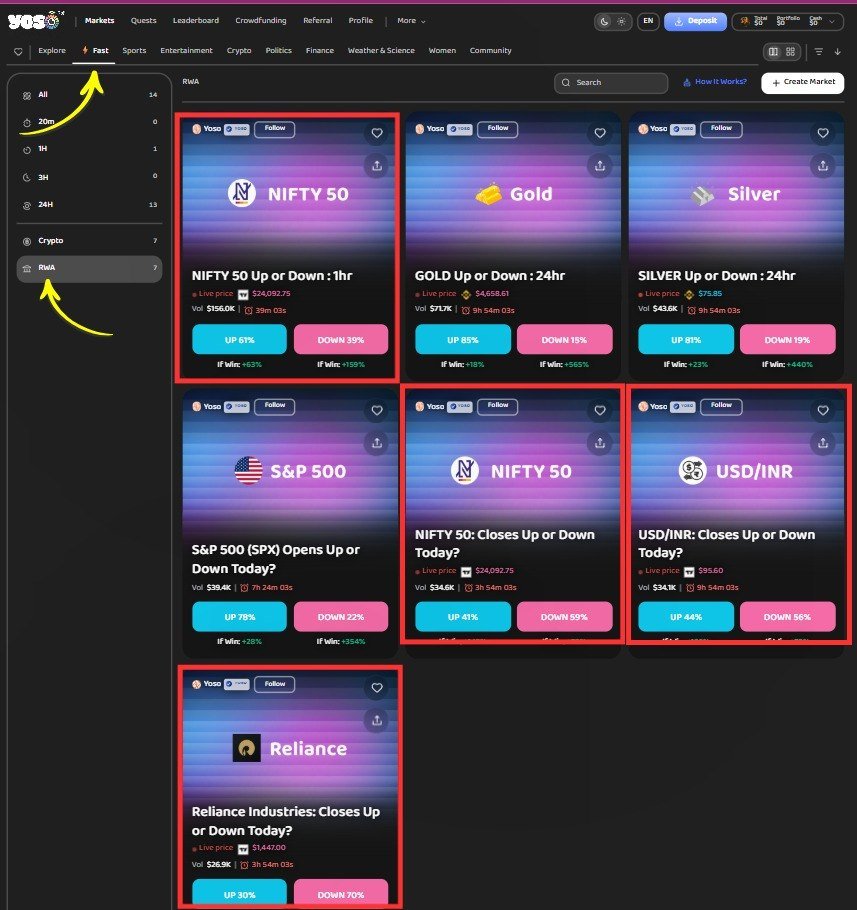Favorite the GOLD market with heart
The width and height of the screenshot is (857, 910).
(x=599, y=133)
